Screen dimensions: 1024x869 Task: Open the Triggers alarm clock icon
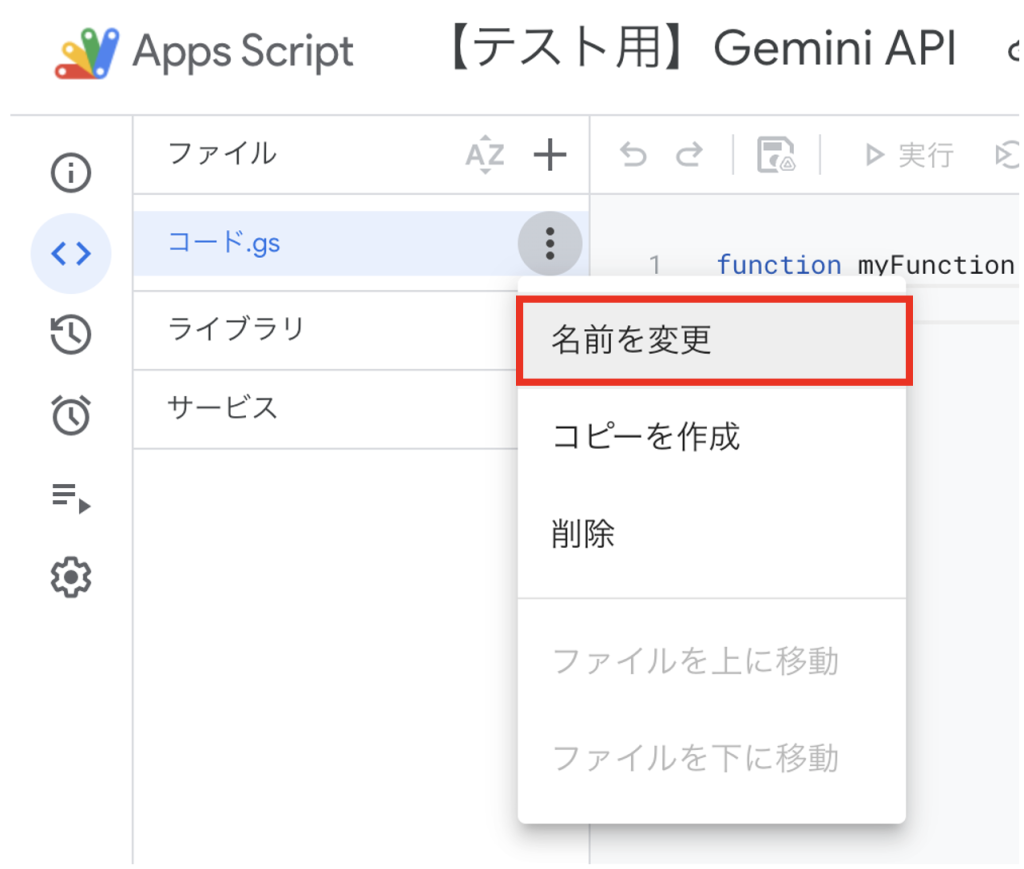point(71,415)
